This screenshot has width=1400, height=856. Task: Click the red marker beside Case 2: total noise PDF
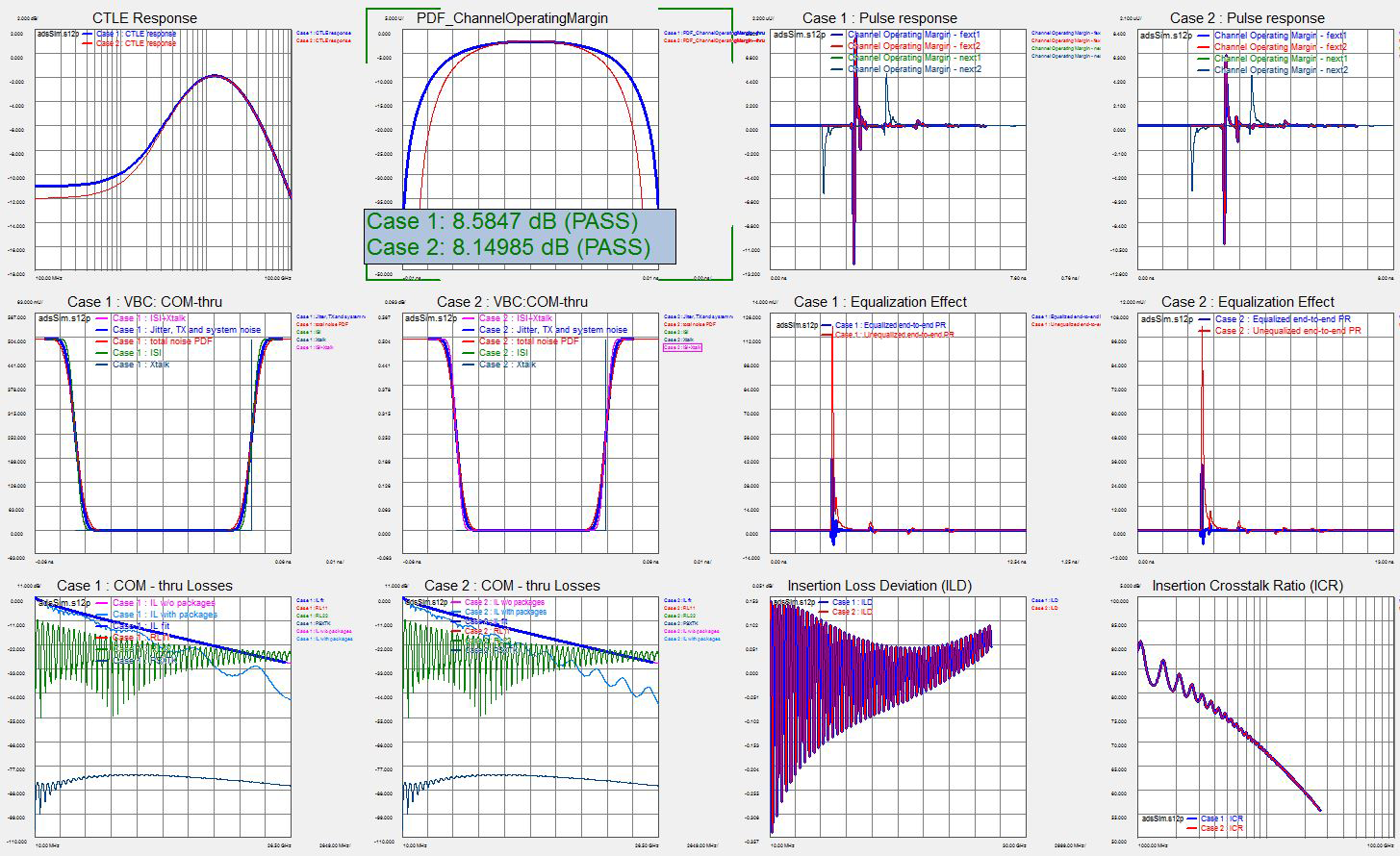[x=469, y=341]
